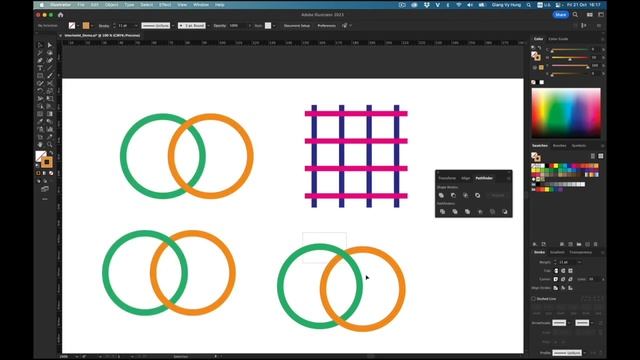Switch to the Gradient tab

557,252
